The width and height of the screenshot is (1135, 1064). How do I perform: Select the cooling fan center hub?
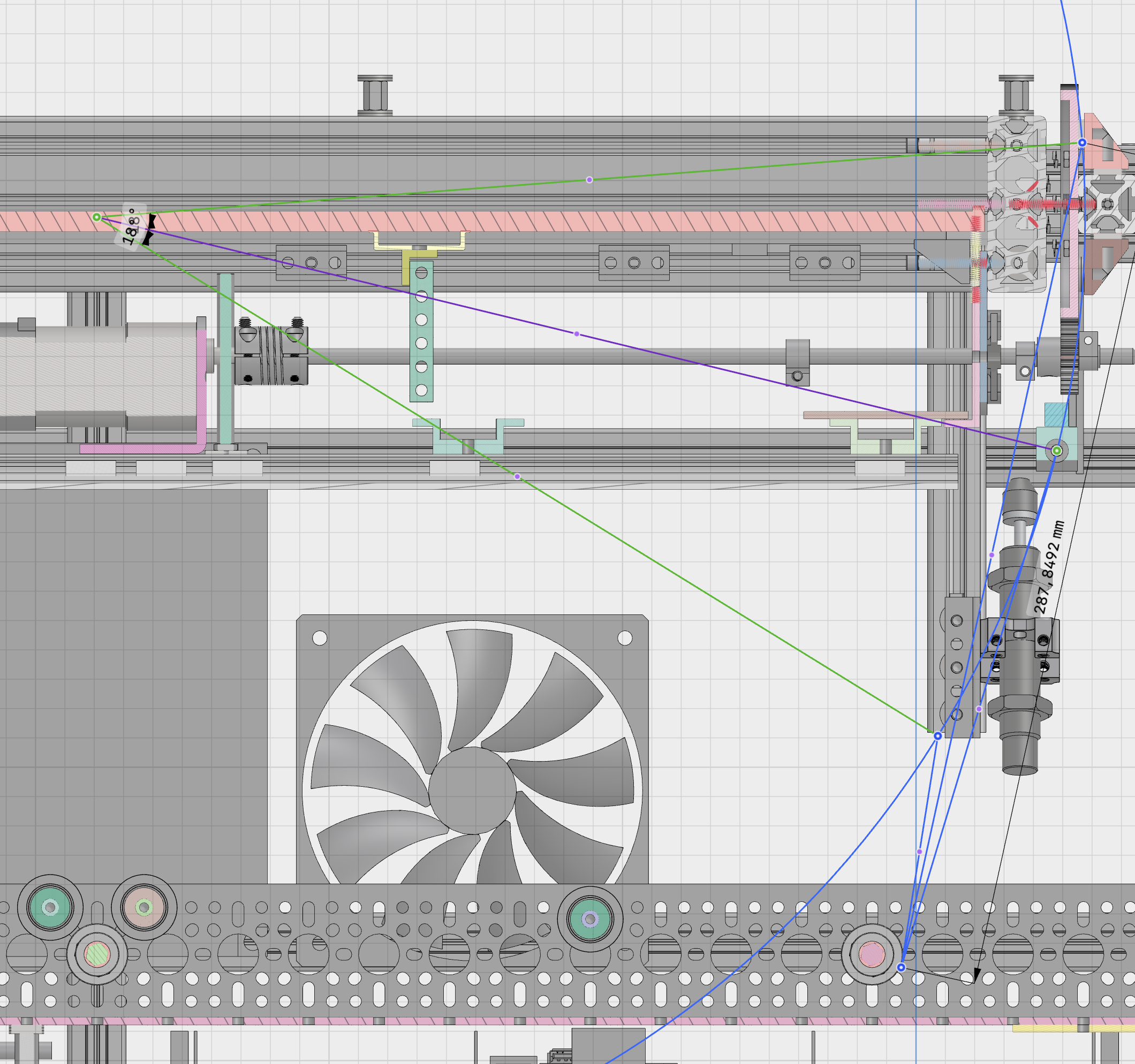tap(472, 791)
